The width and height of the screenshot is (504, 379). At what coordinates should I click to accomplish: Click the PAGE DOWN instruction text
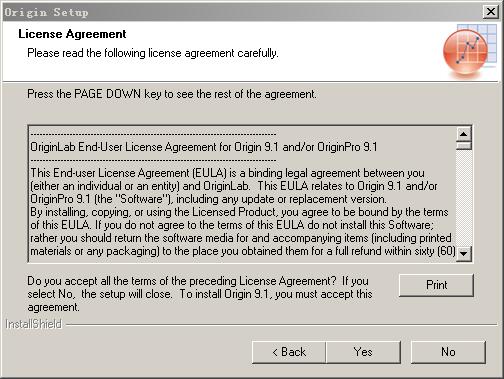click(x=172, y=94)
